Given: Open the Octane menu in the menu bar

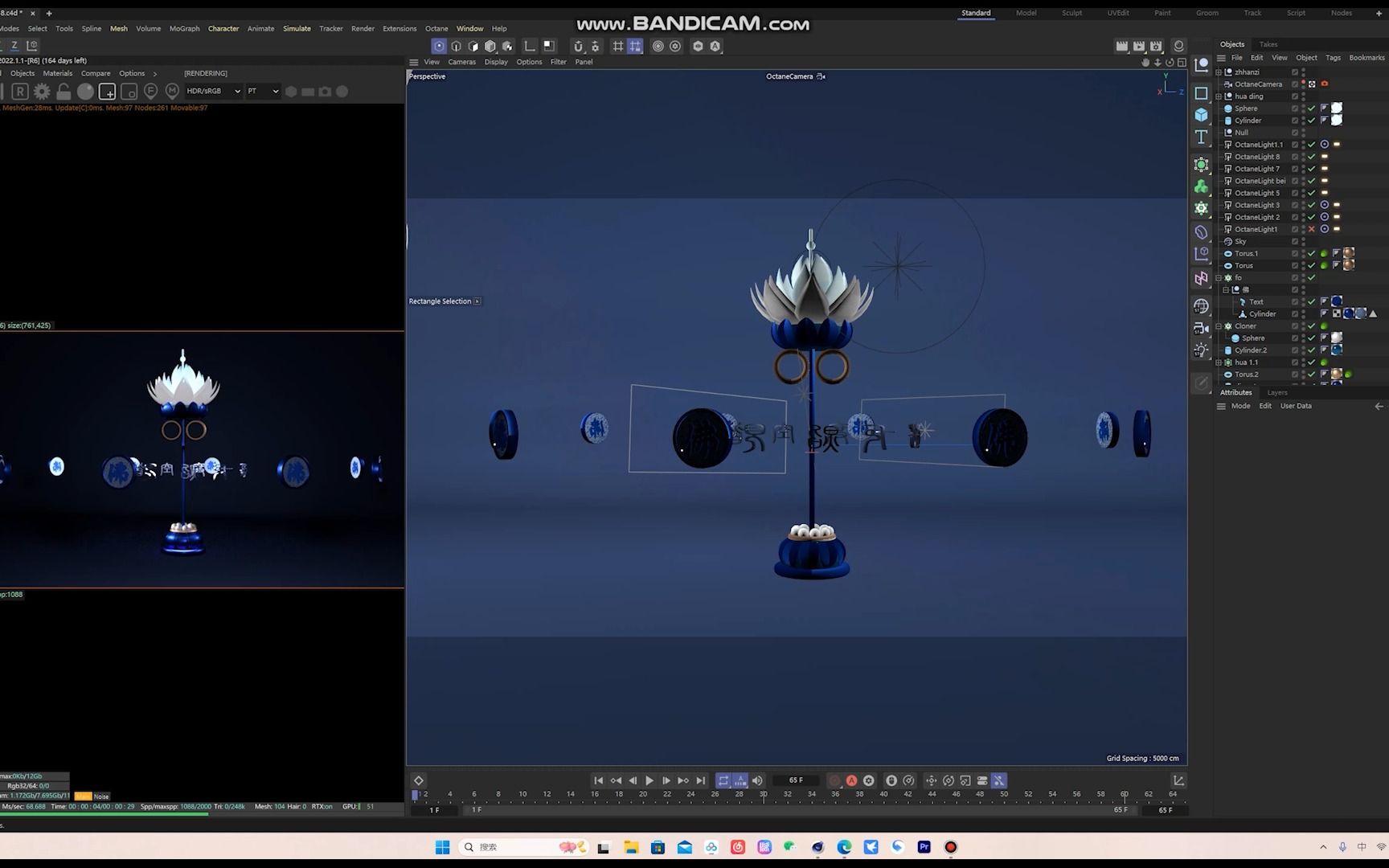Looking at the screenshot, I should pyautogui.click(x=436, y=28).
